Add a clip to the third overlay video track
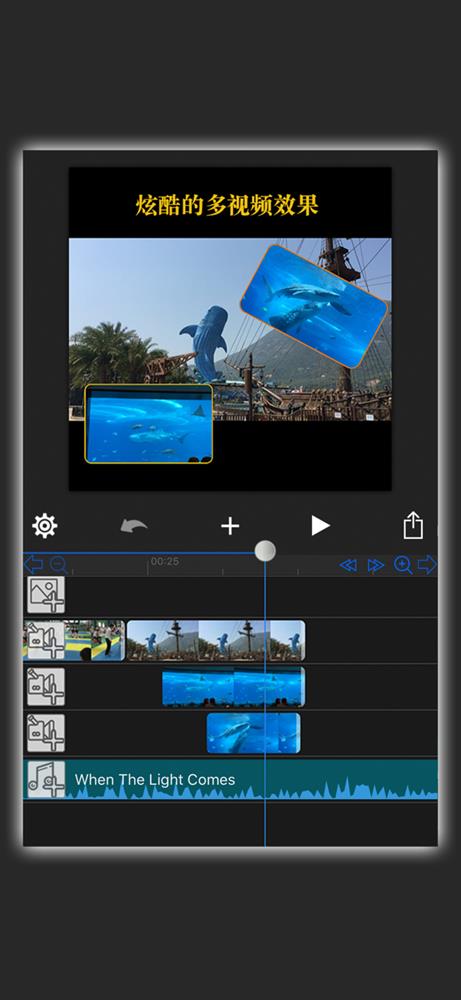 [45, 733]
